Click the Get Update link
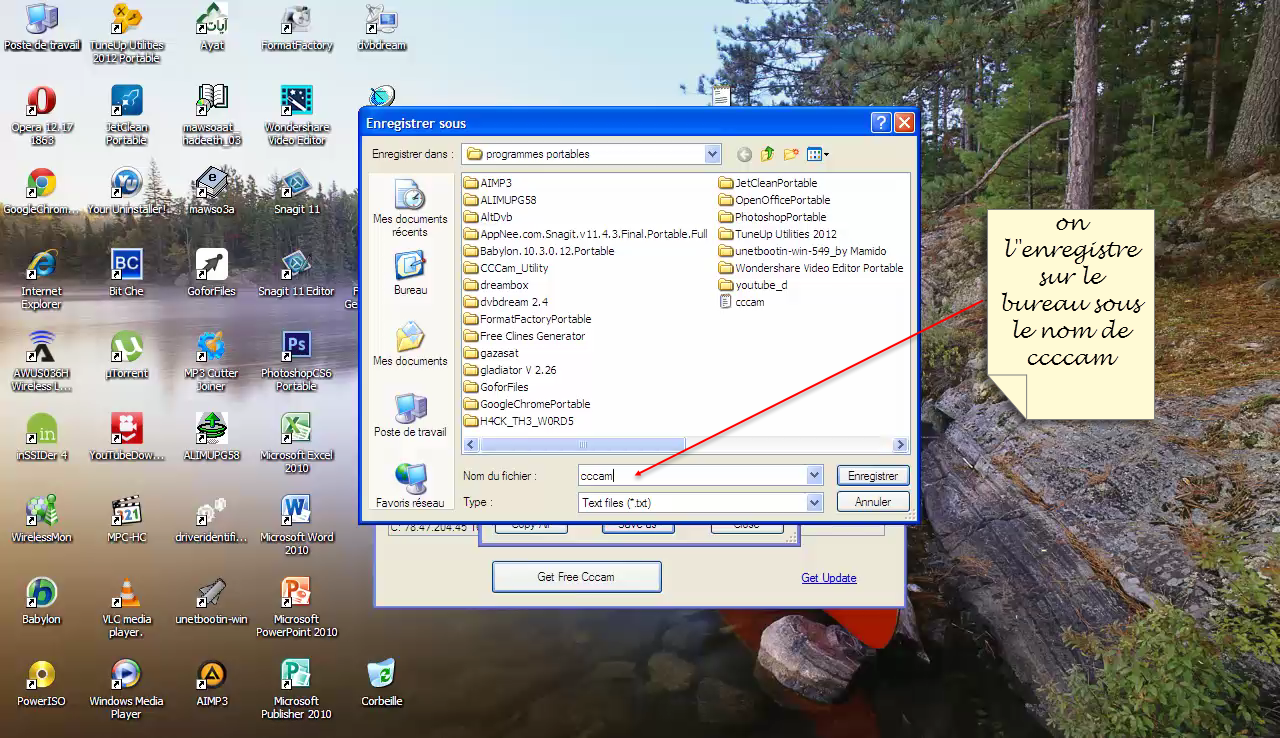 pos(828,578)
